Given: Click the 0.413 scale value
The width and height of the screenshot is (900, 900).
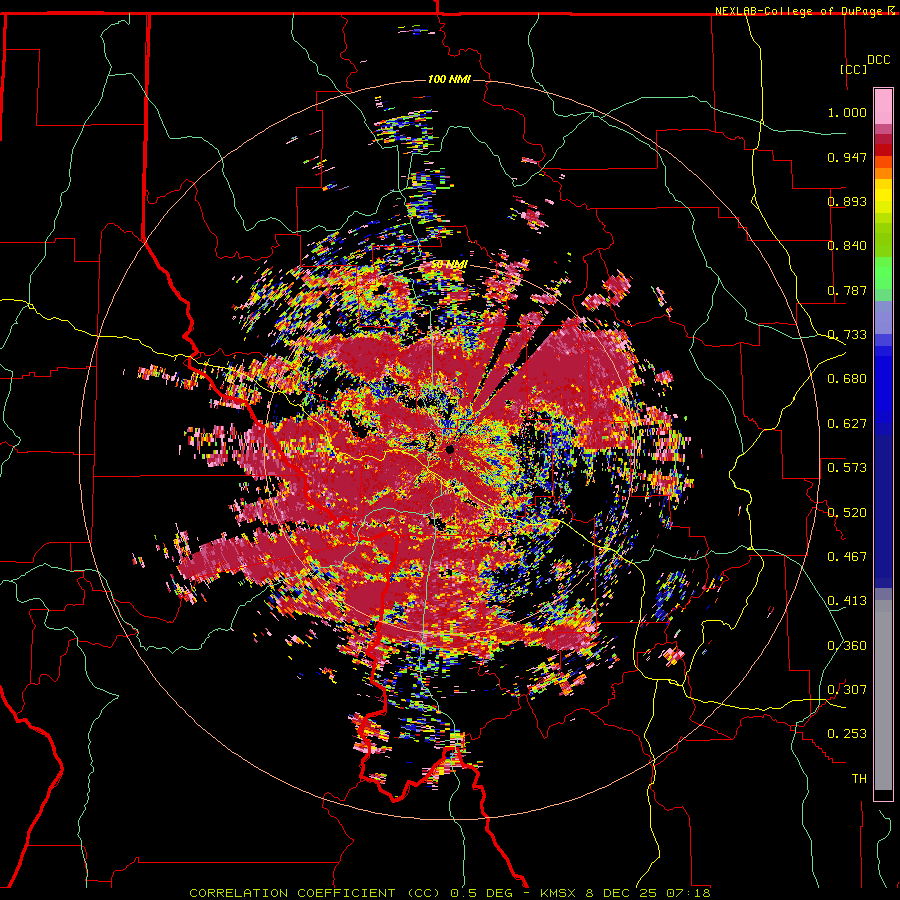Looking at the screenshot, I should pyautogui.click(x=847, y=601).
